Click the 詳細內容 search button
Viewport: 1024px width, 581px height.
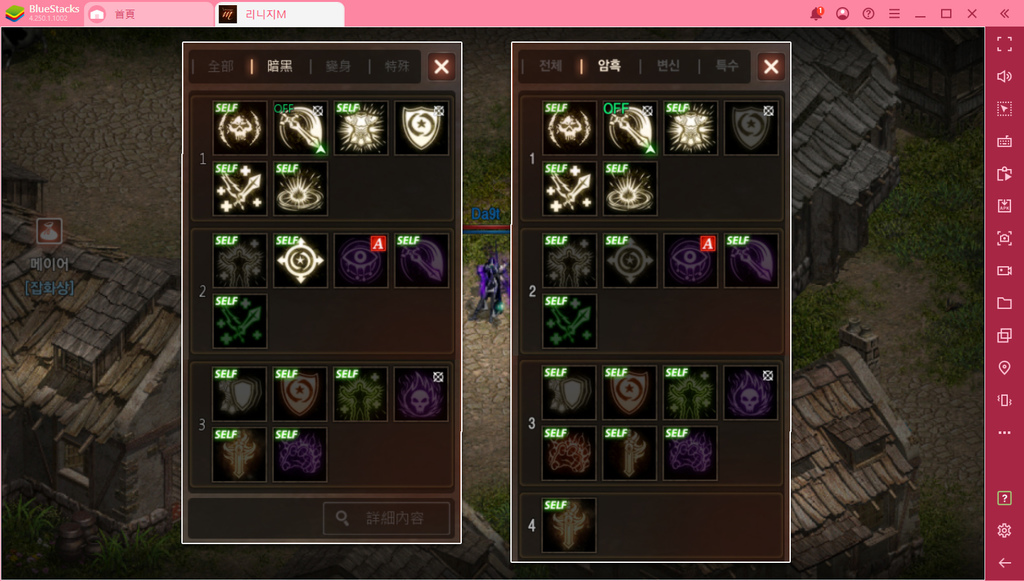[387, 518]
